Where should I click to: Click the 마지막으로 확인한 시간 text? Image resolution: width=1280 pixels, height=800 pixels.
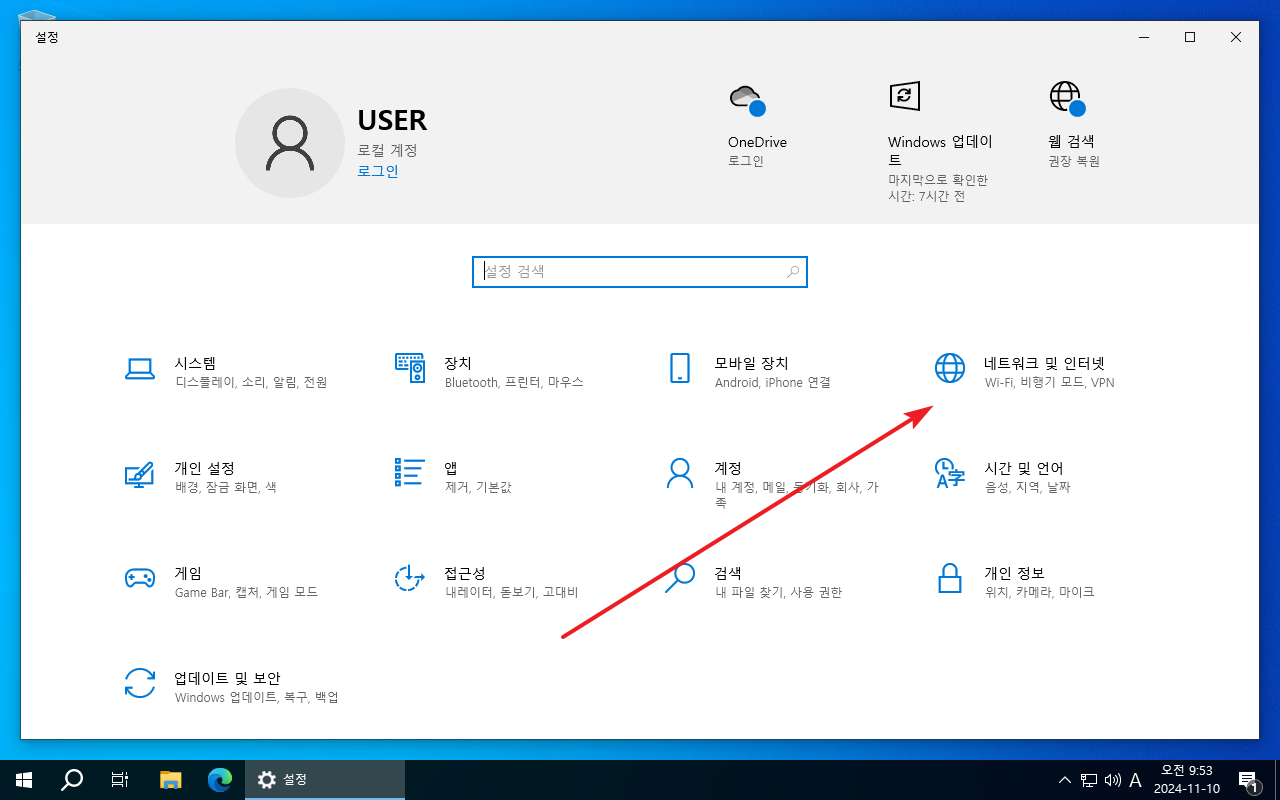(x=938, y=188)
